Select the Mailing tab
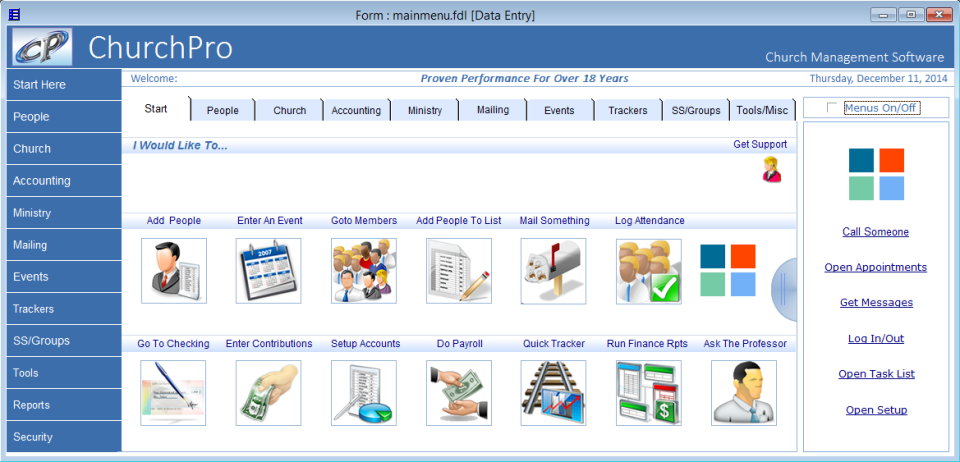The width and height of the screenshot is (960, 462). (493, 110)
